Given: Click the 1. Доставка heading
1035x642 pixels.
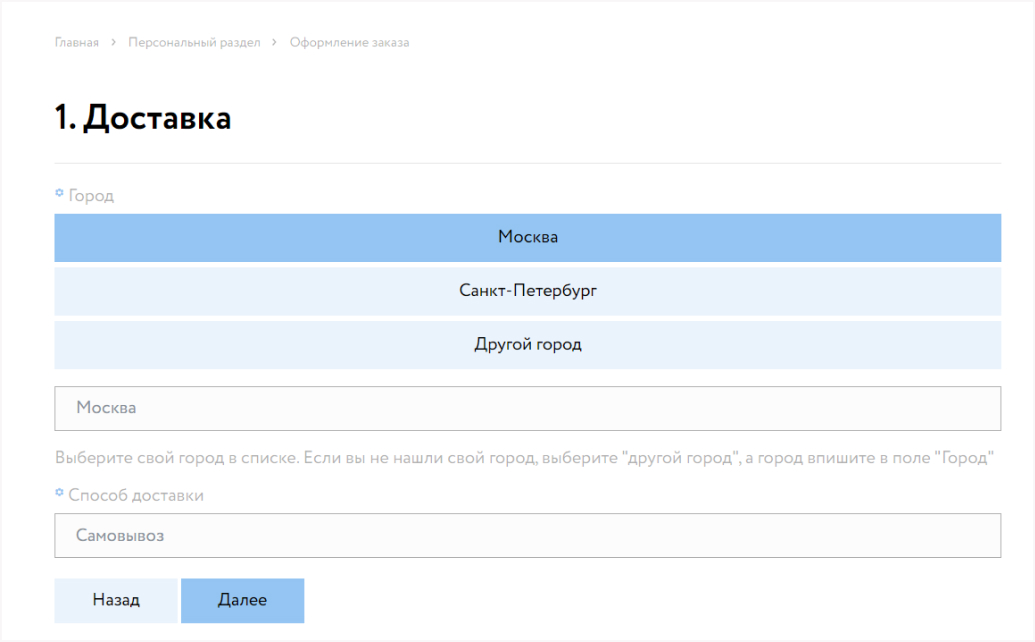Looking at the screenshot, I should coord(143,118).
